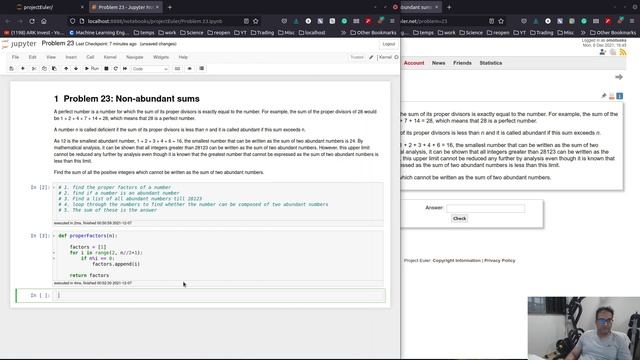Open the Widgets menu in Jupyter
This screenshot has width=640, height=360.
tap(161, 57)
